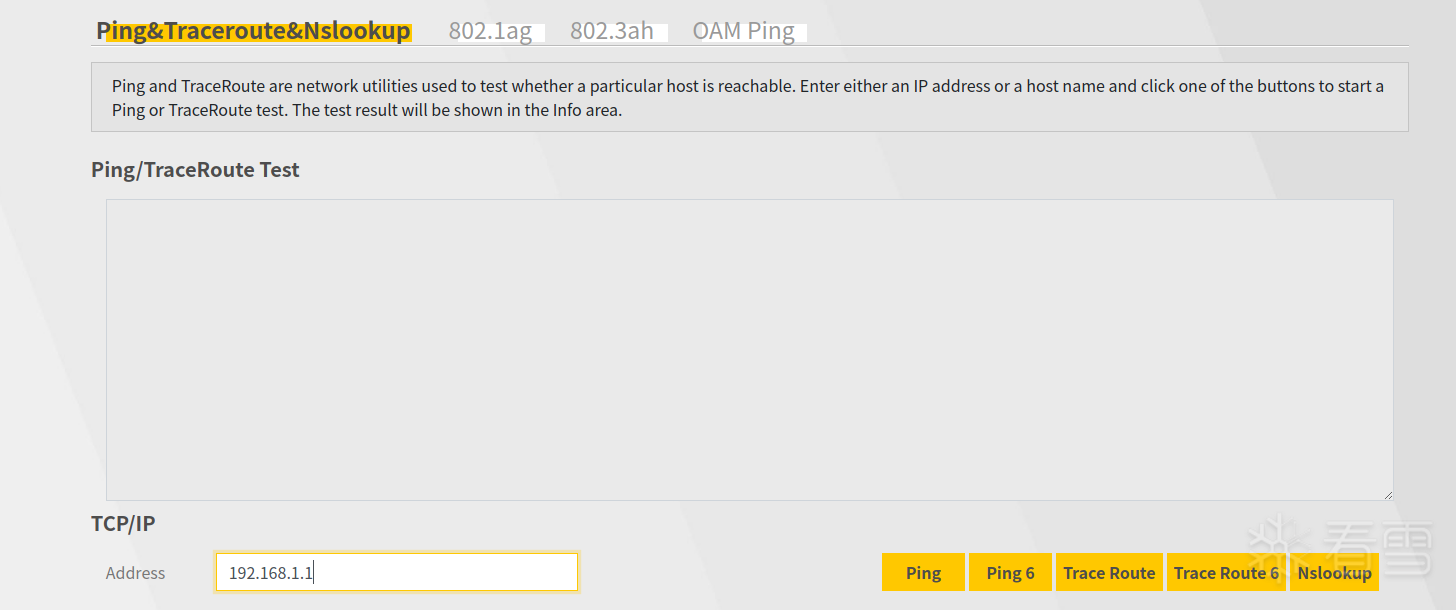Switch to the 802.1ag tab
This screenshot has width=1456, height=610.
(x=490, y=31)
